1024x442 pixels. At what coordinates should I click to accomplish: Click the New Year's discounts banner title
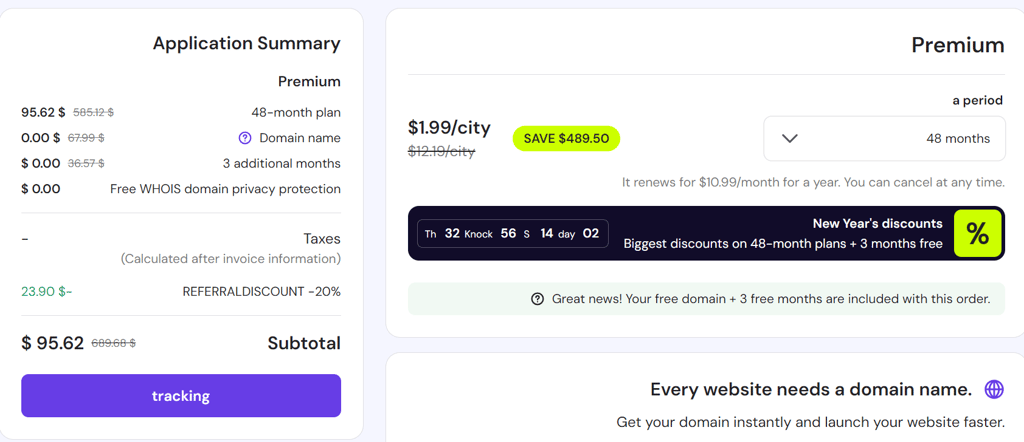[x=877, y=223]
